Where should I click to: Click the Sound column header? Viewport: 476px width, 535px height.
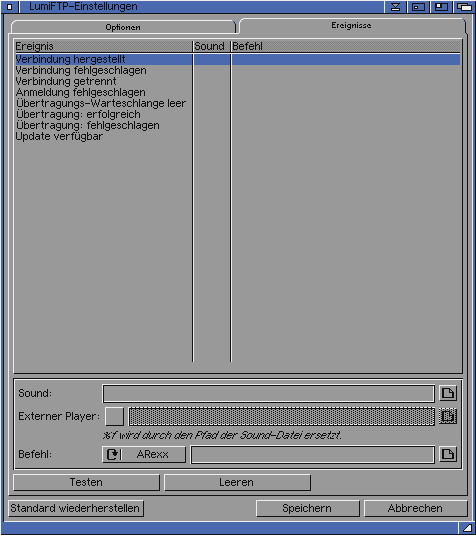(212, 46)
